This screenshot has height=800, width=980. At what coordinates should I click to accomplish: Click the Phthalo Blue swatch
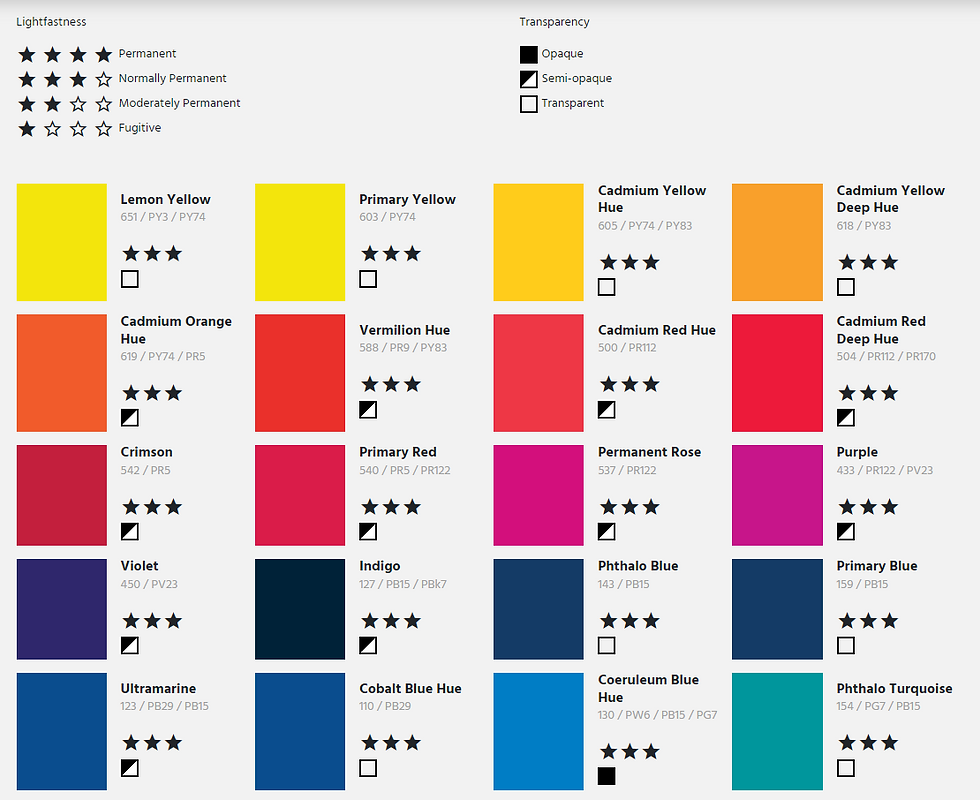(x=538, y=609)
